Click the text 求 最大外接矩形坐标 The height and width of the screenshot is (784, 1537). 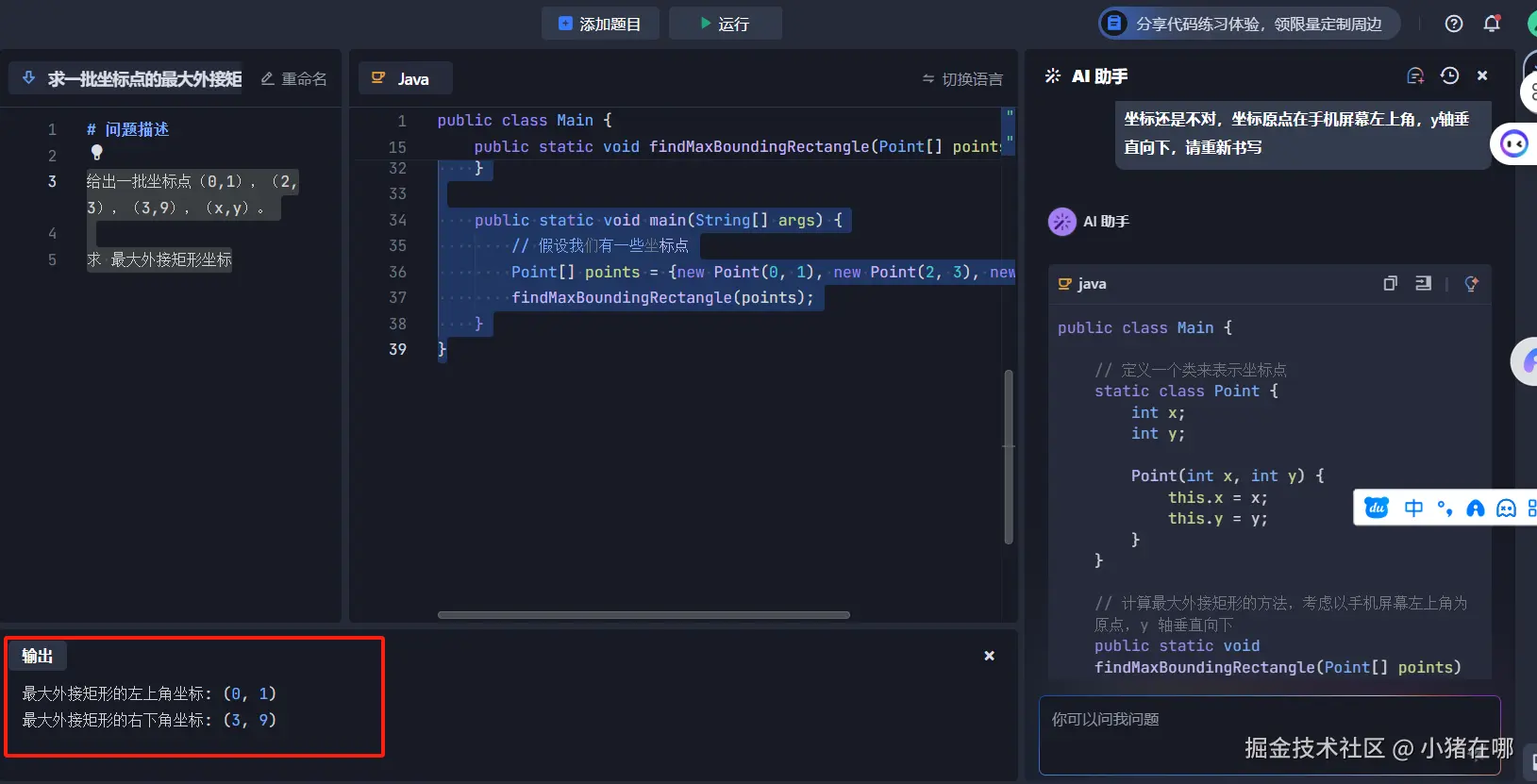[159, 259]
